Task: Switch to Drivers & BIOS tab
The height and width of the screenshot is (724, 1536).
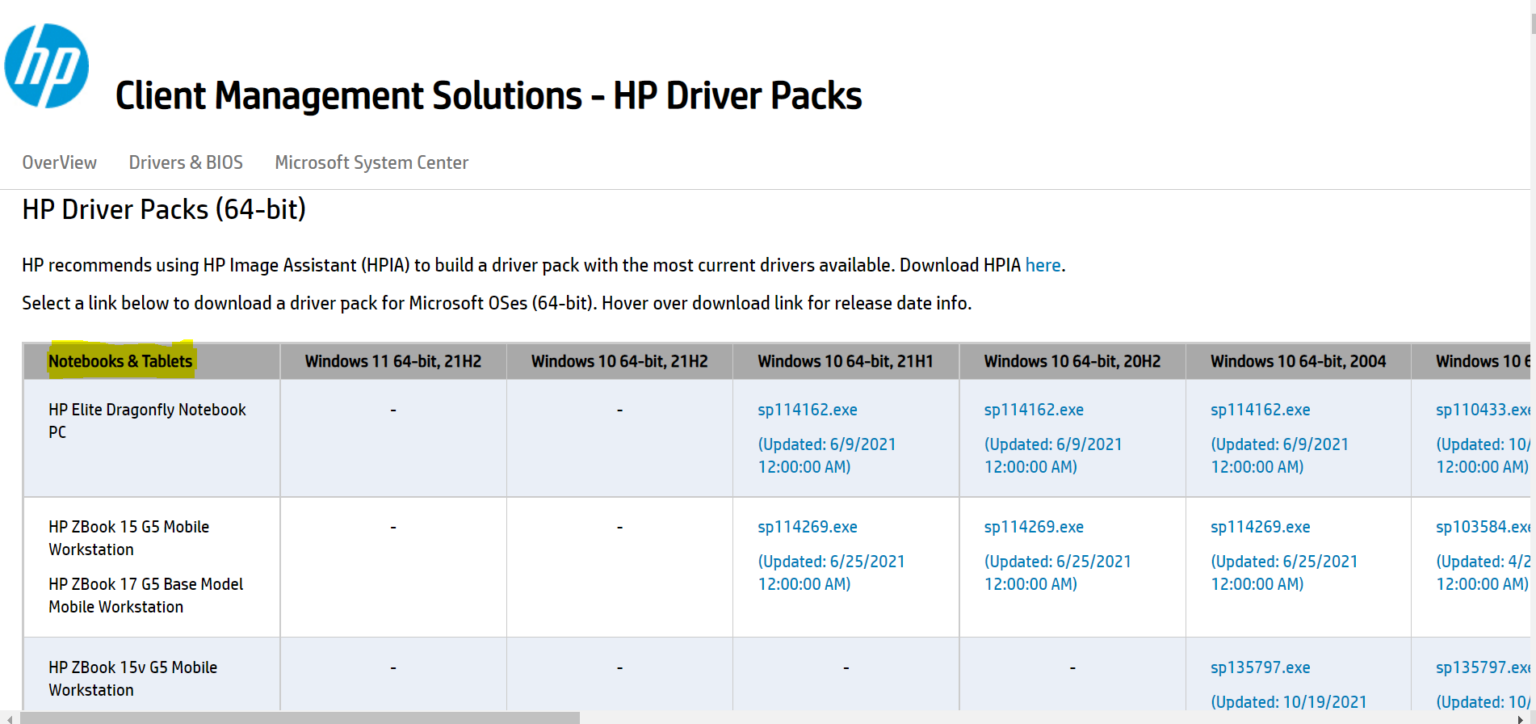Action: (x=186, y=162)
